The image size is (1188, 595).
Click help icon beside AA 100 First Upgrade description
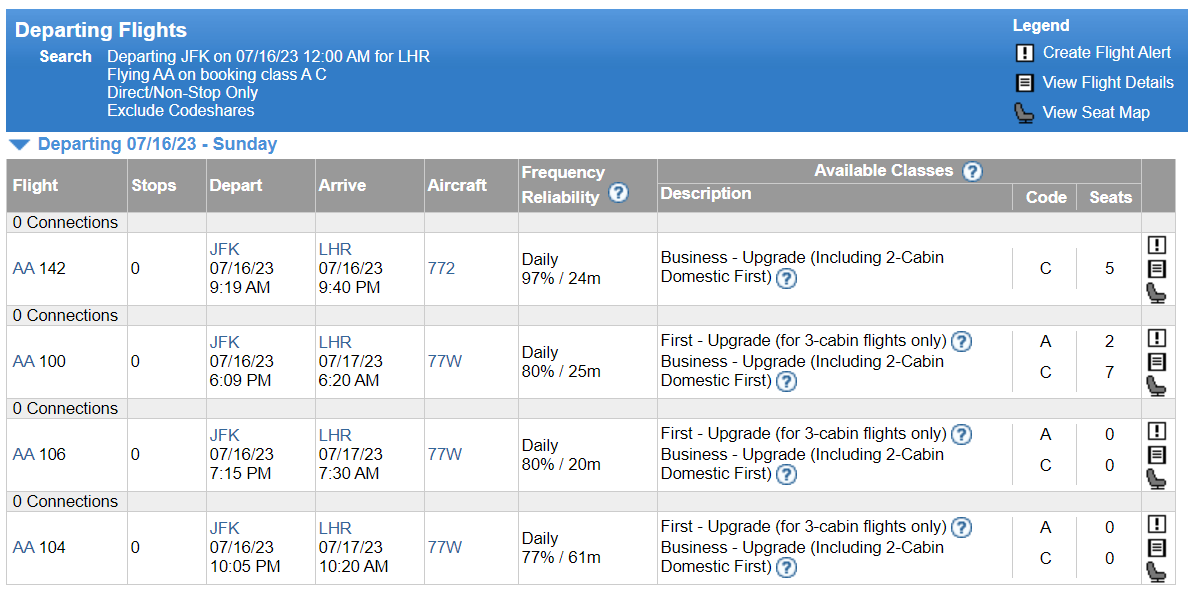961,341
